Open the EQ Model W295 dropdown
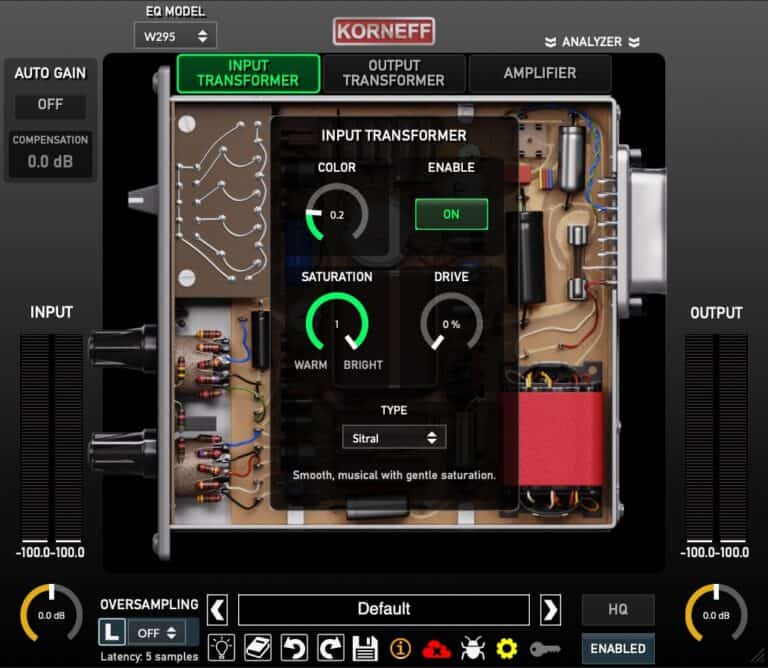The height and width of the screenshot is (668, 768). pos(175,36)
